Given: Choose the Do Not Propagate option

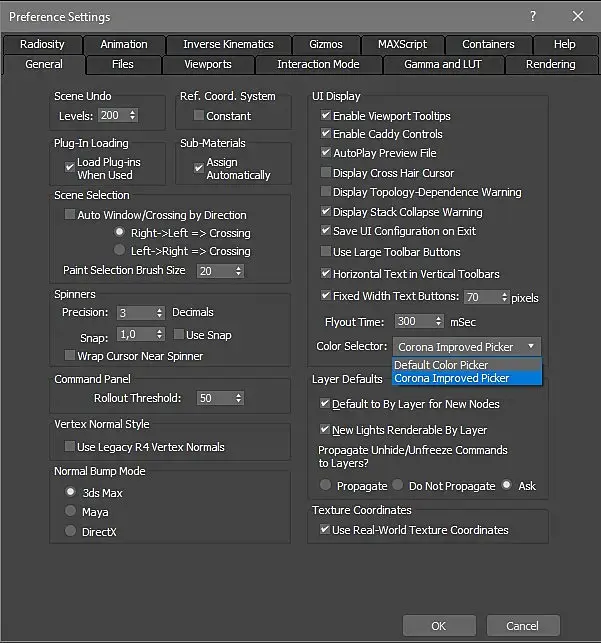Looking at the screenshot, I should [399, 486].
